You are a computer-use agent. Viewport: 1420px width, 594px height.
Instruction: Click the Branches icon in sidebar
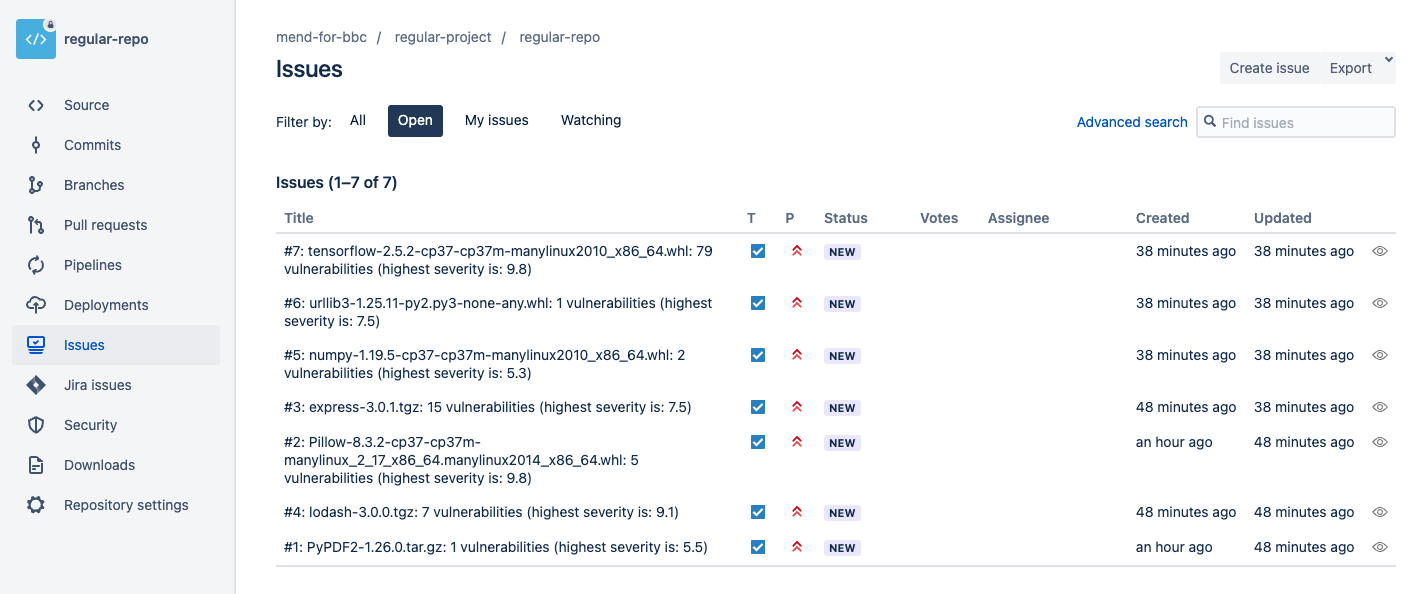36,185
